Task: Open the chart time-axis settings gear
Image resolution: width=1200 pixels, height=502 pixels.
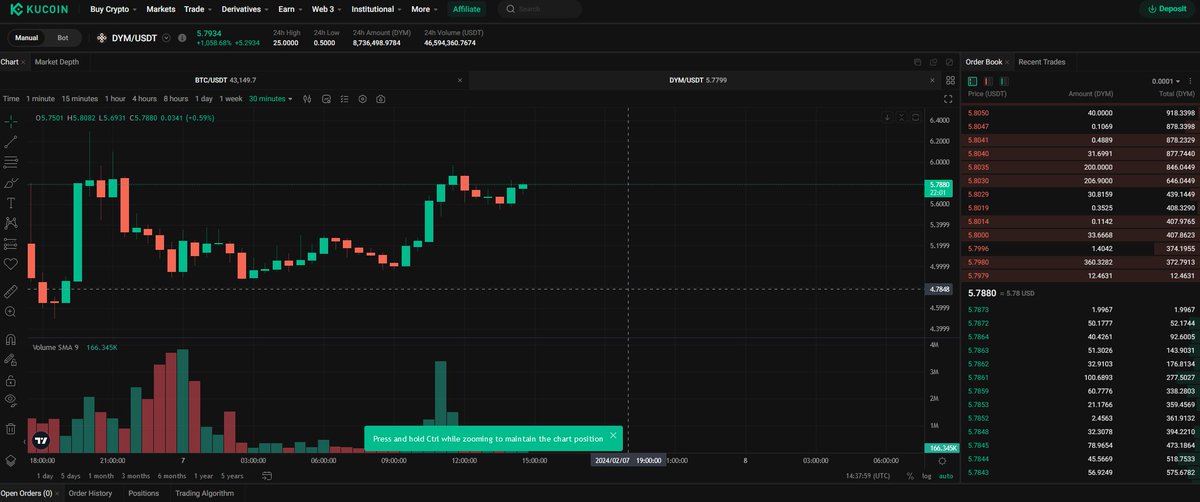Action: (942, 461)
